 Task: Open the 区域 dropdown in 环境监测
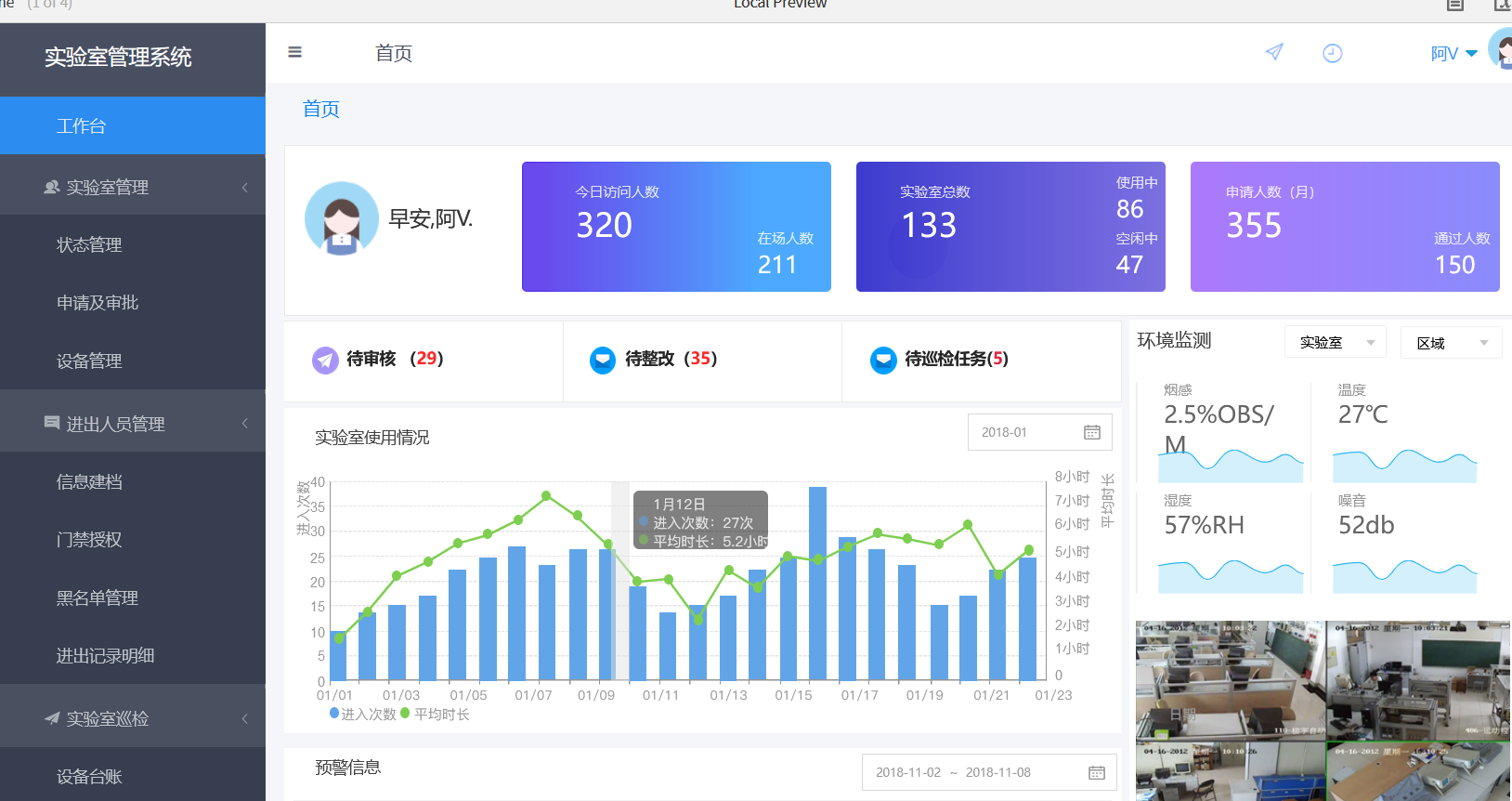pyautogui.click(x=1452, y=342)
